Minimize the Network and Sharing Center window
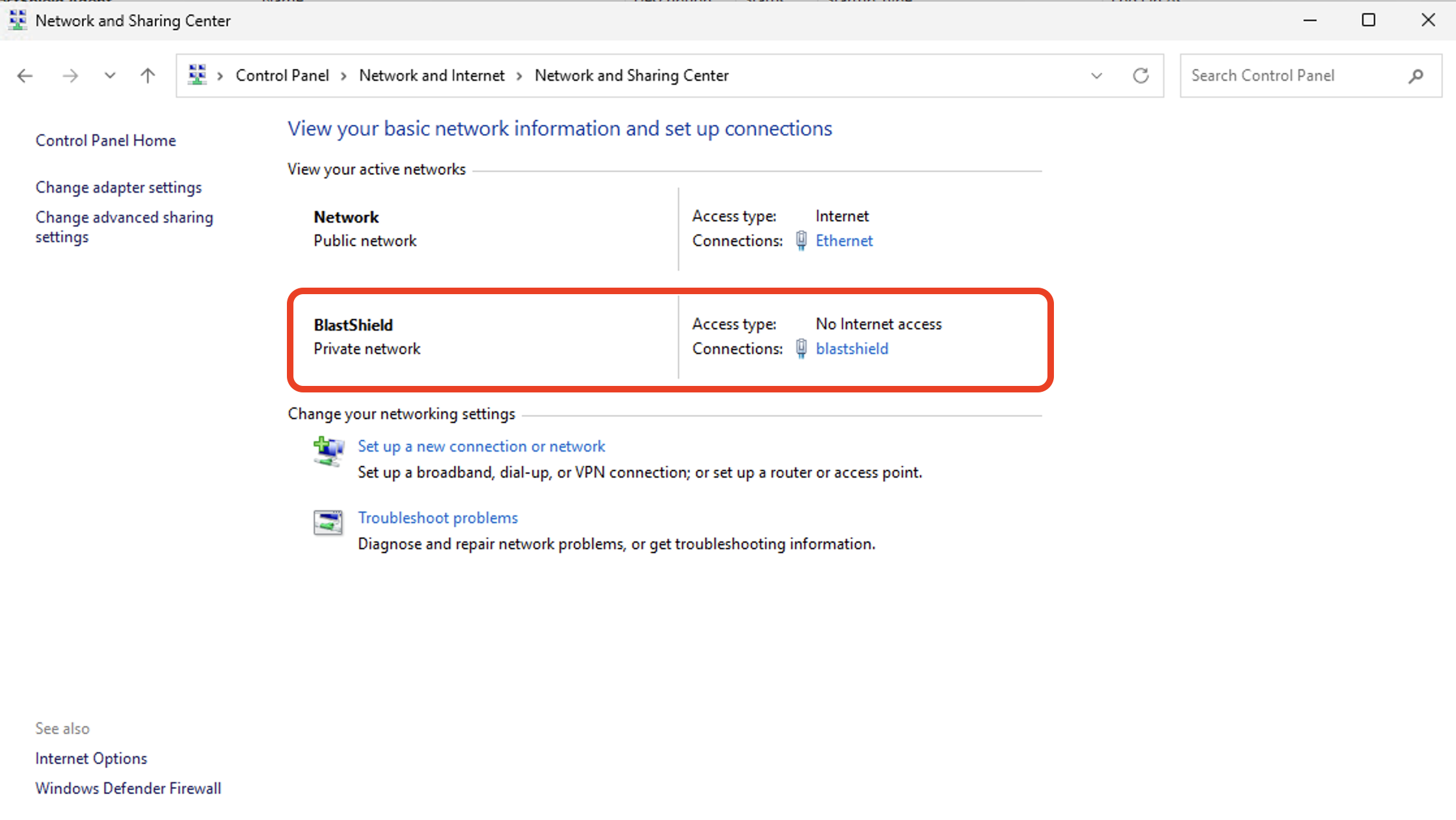This screenshot has height=820, width=1456. click(x=1310, y=20)
